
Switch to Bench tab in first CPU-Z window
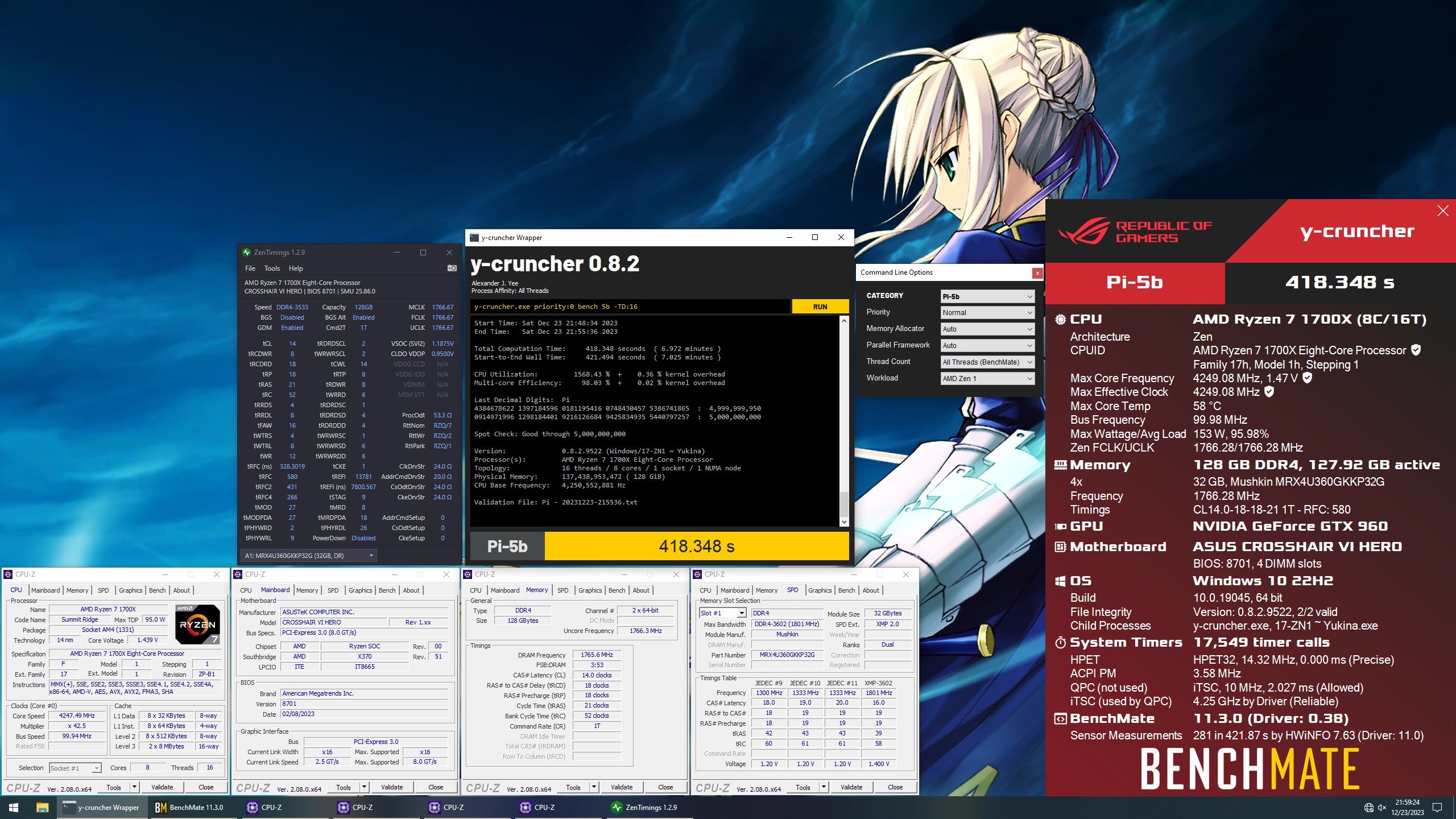pyautogui.click(x=157, y=590)
